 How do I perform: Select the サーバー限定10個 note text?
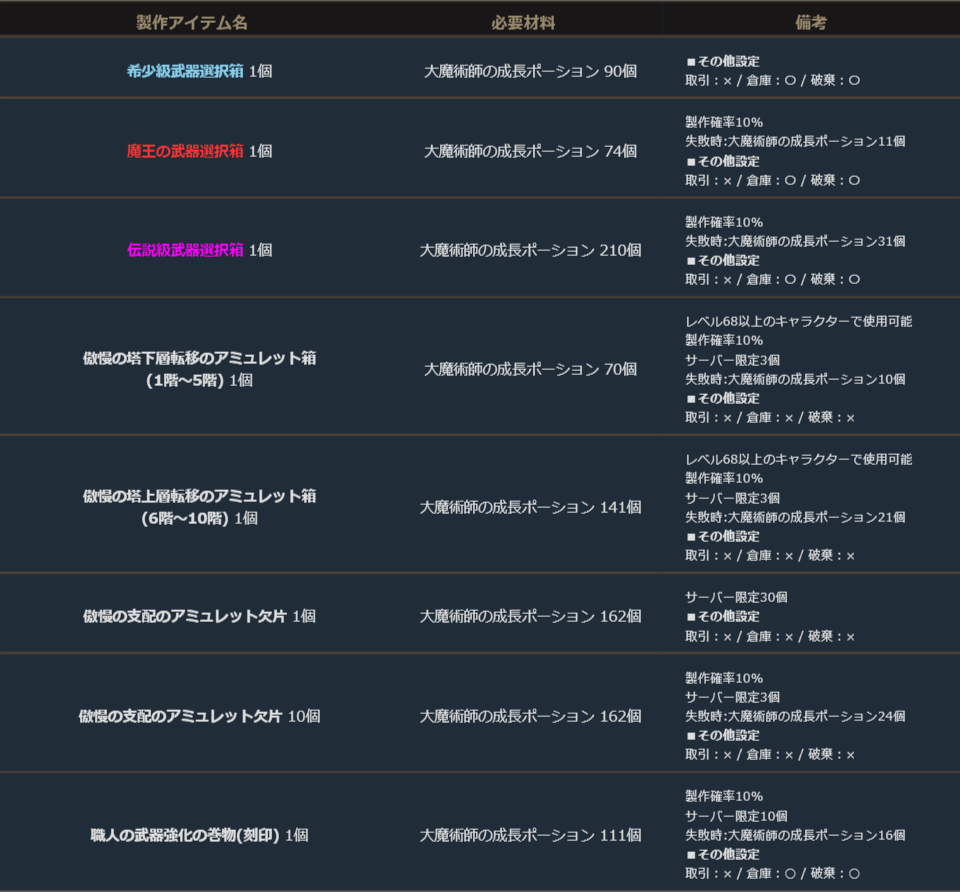(736, 816)
